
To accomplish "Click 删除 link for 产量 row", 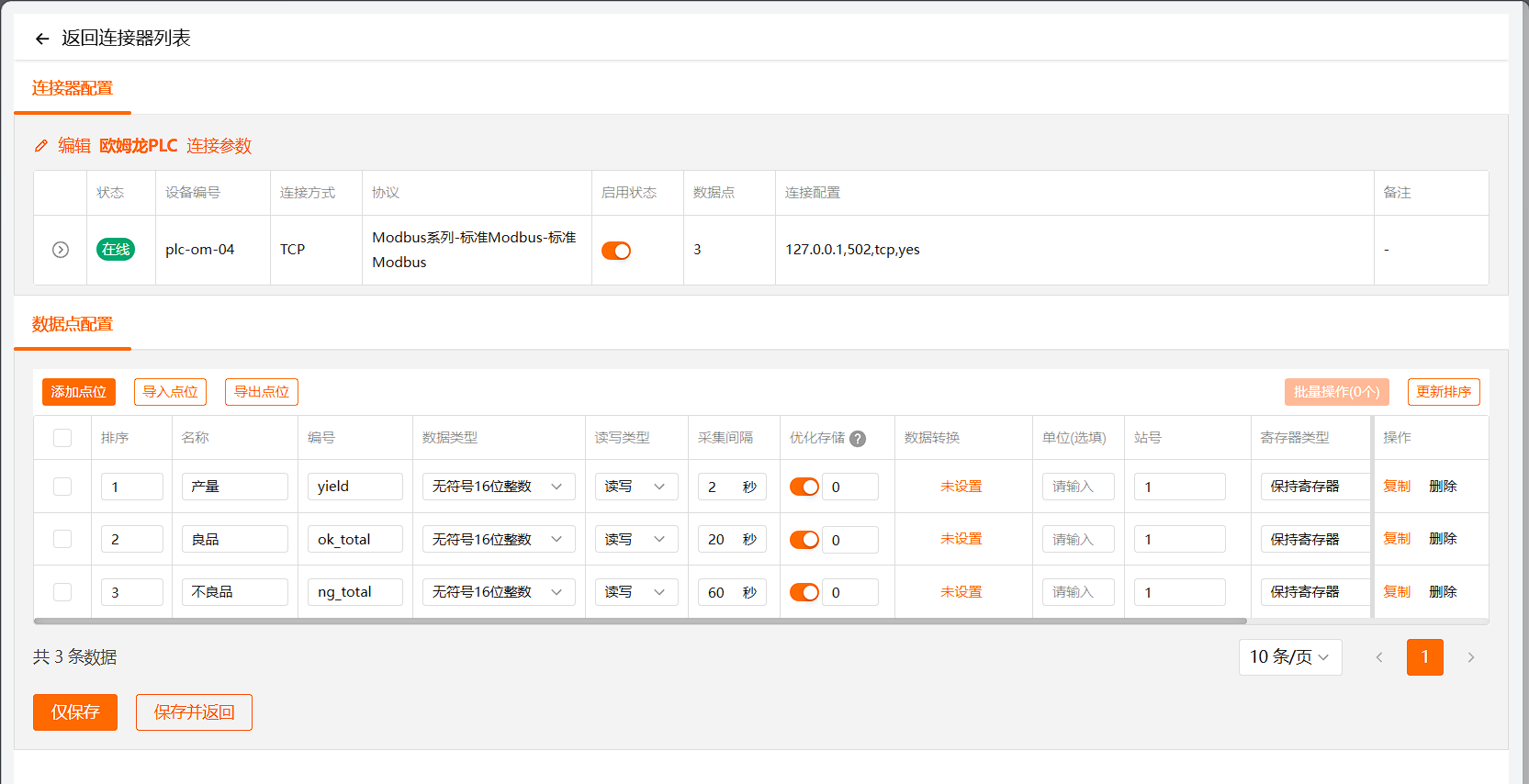I will (1444, 487).
